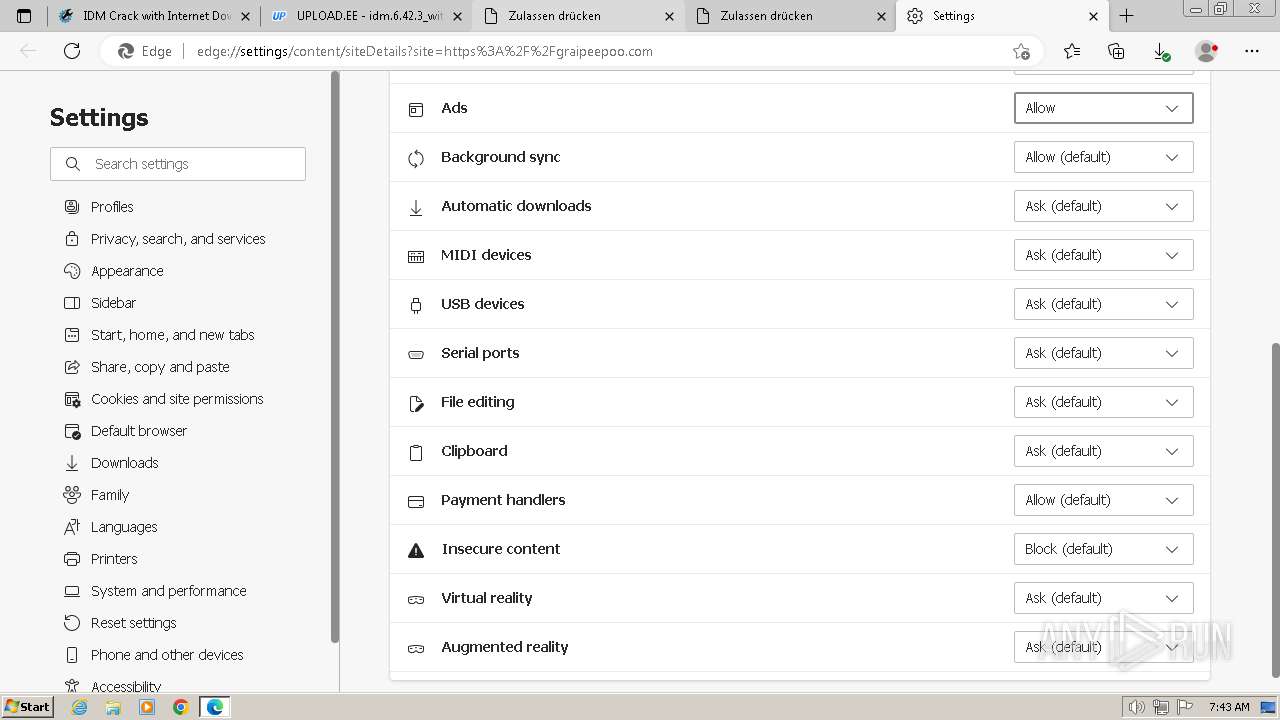Open the Profiles settings section
Image resolution: width=1280 pixels, height=720 pixels.
click(x=112, y=207)
